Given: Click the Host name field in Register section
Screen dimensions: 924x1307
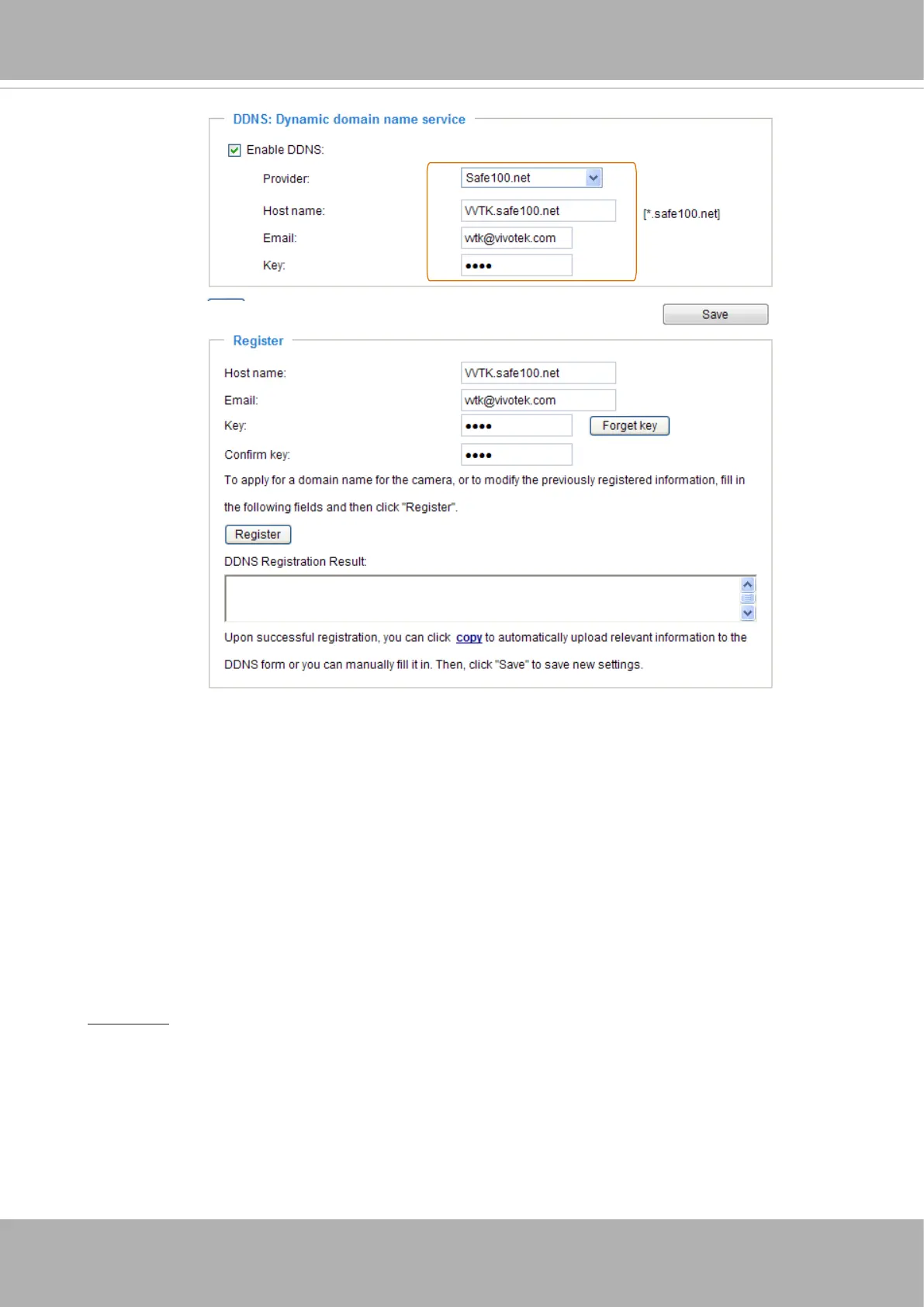Looking at the screenshot, I should click(x=538, y=373).
